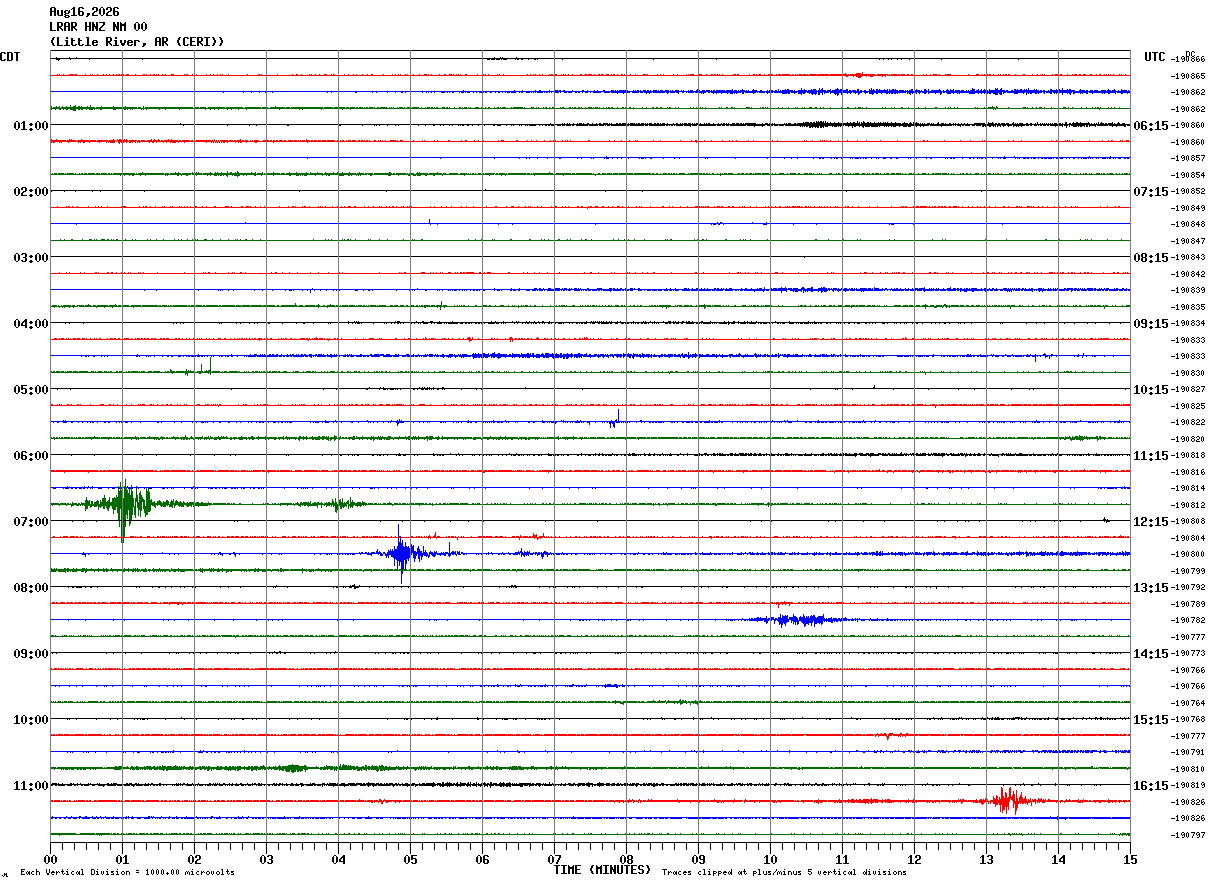Click the 08 minute tick on x-axis
1210x886 pixels.
point(626,859)
